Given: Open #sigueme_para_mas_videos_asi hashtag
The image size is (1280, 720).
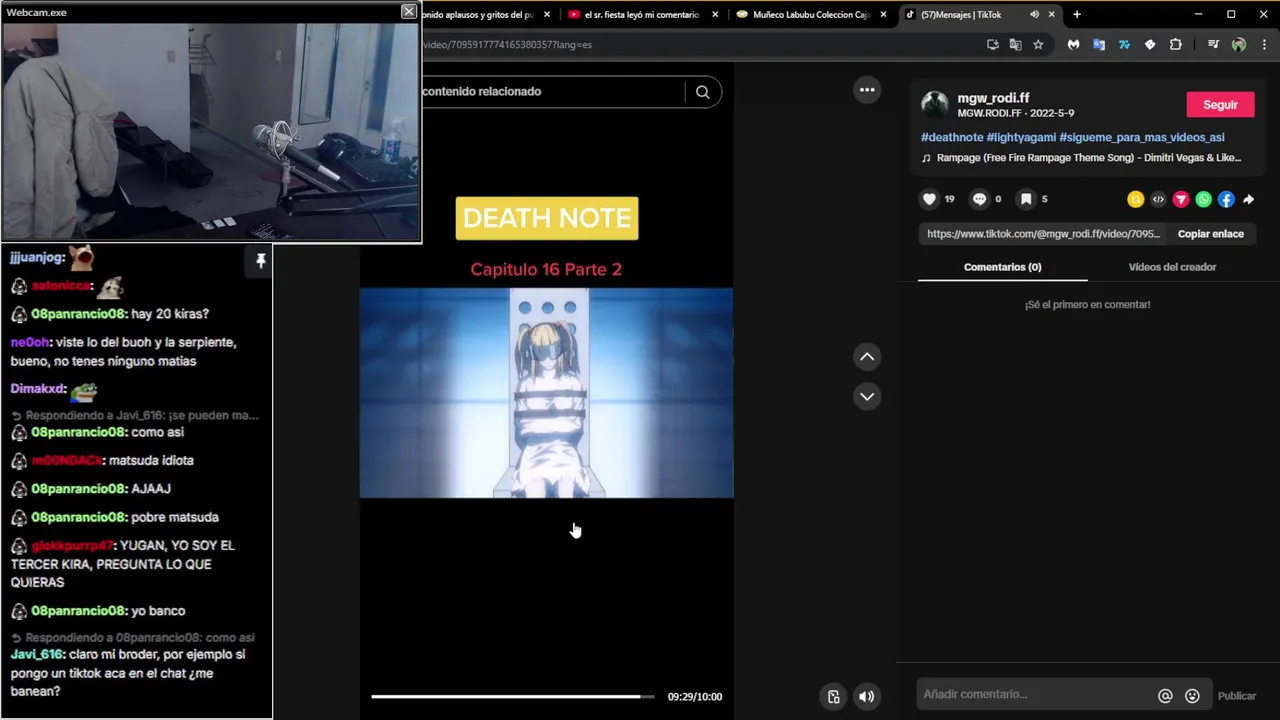Looking at the screenshot, I should coord(1142,137).
